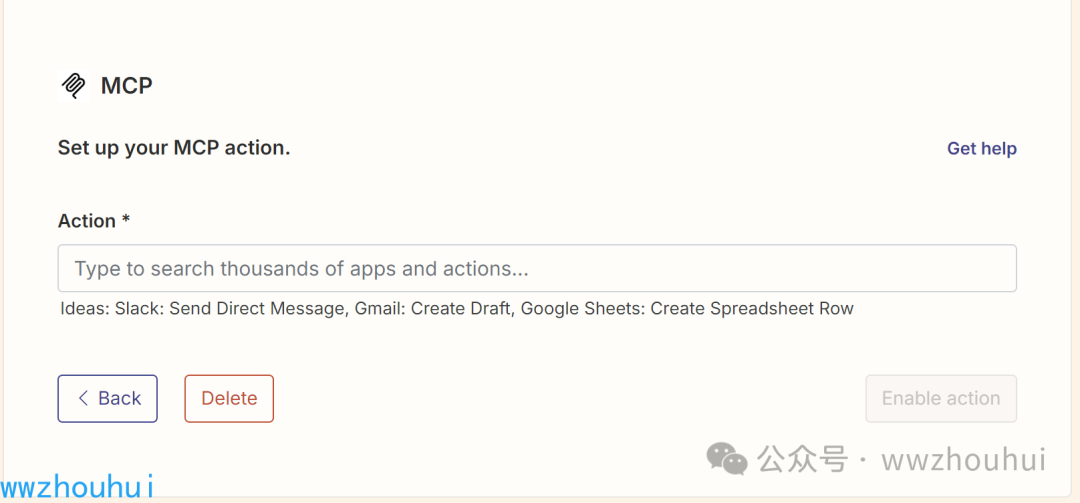1080x503 pixels.
Task: Select the MCP heading text
Action: point(127,86)
